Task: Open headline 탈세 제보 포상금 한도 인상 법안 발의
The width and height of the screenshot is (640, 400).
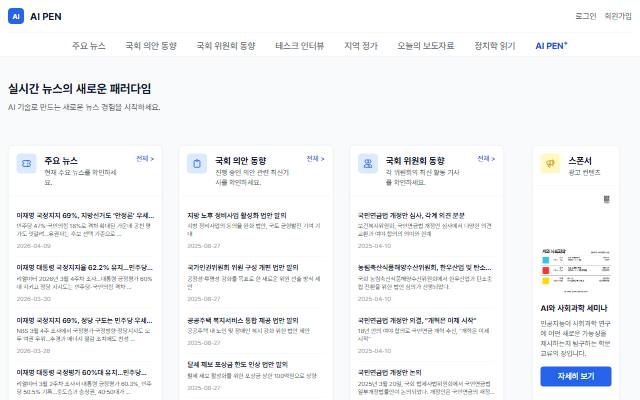Action: click(238, 364)
